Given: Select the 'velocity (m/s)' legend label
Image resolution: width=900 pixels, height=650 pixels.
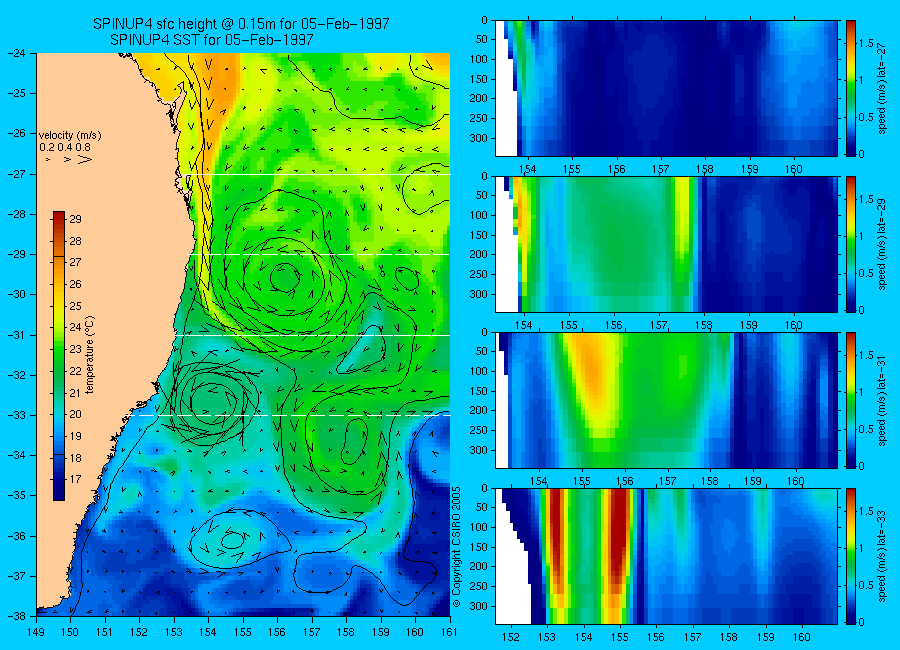Looking at the screenshot, I should (x=70, y=136).
